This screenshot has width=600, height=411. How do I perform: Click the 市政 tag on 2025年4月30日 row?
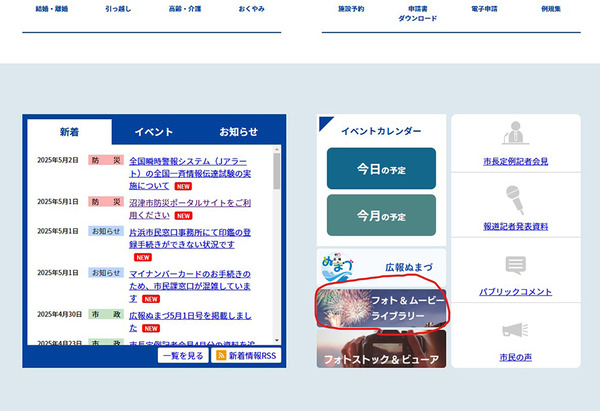(x=106, y=315)
